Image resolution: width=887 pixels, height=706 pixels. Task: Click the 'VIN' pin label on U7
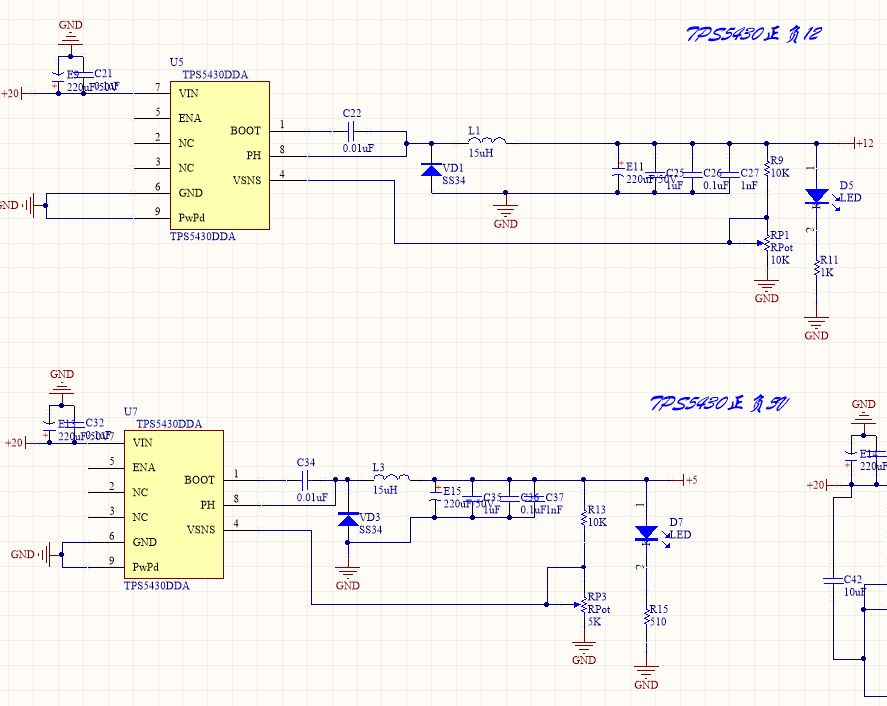click(x=143, y=442)
